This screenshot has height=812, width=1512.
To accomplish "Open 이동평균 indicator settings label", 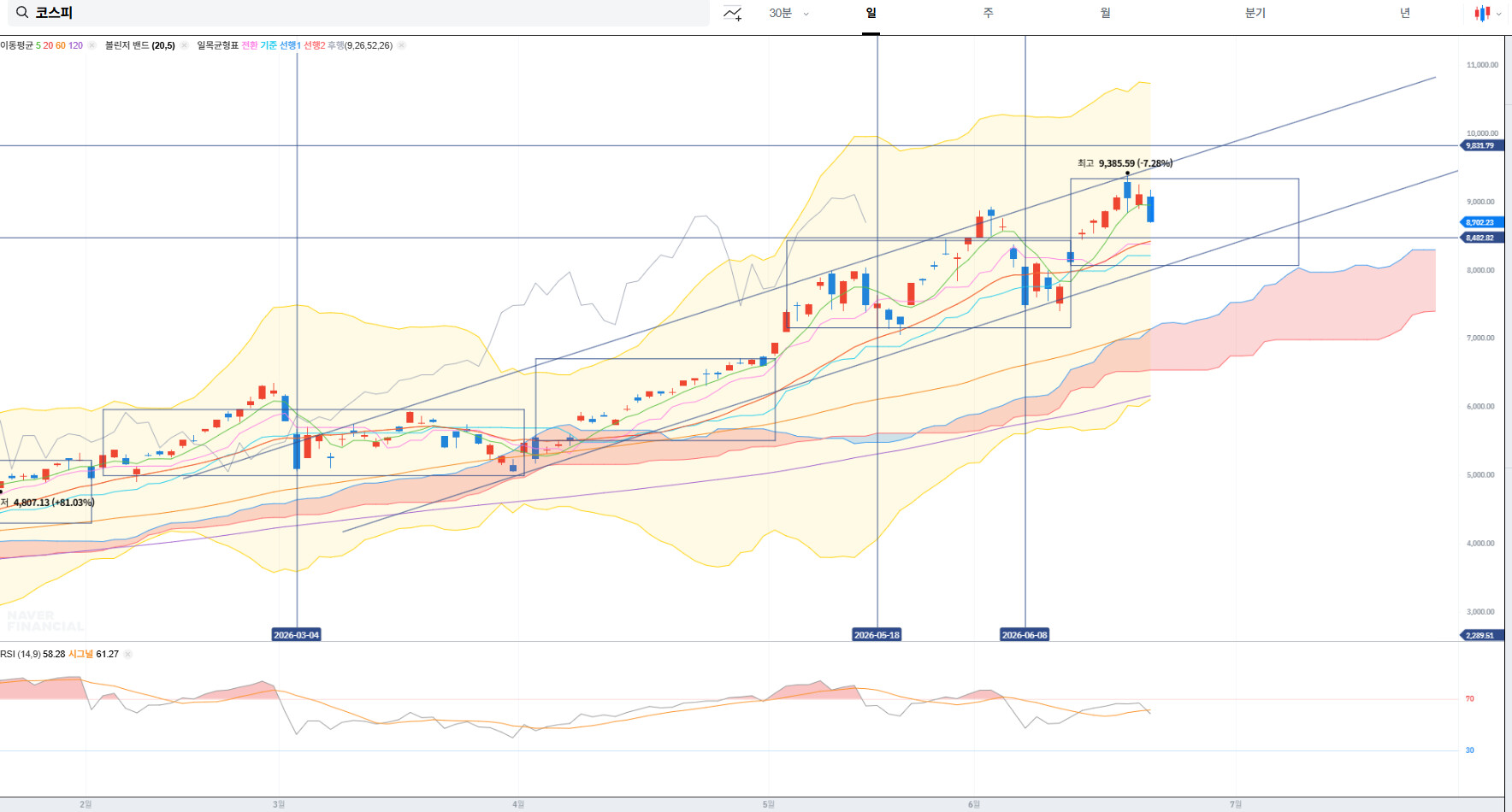I will (x=16, y=45).
